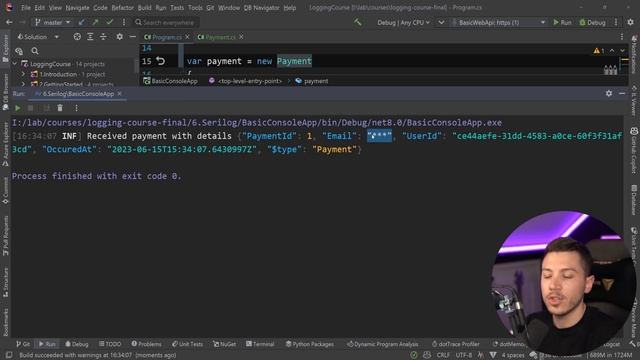Open the DB Navigator menu

[x=262, y=8]
